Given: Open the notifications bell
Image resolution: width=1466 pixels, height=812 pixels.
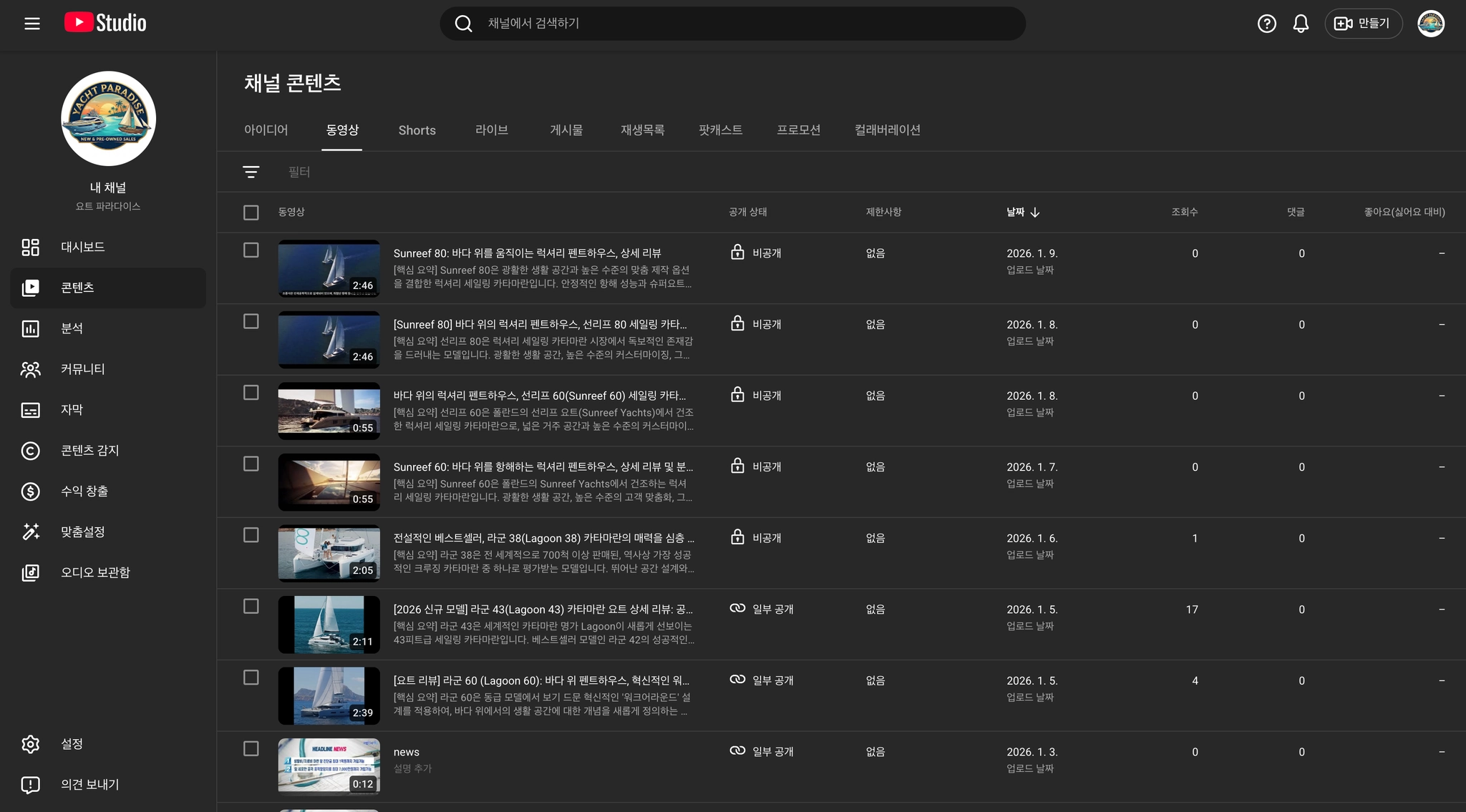Looking at the screenshot, I should coord(1301,24).
